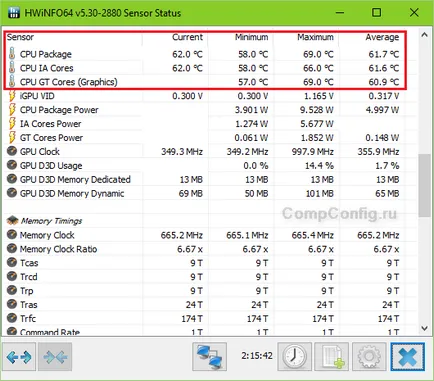Click the 2:15:42 elapsed time display
The image size is (434, 381).
pos(257,356)
